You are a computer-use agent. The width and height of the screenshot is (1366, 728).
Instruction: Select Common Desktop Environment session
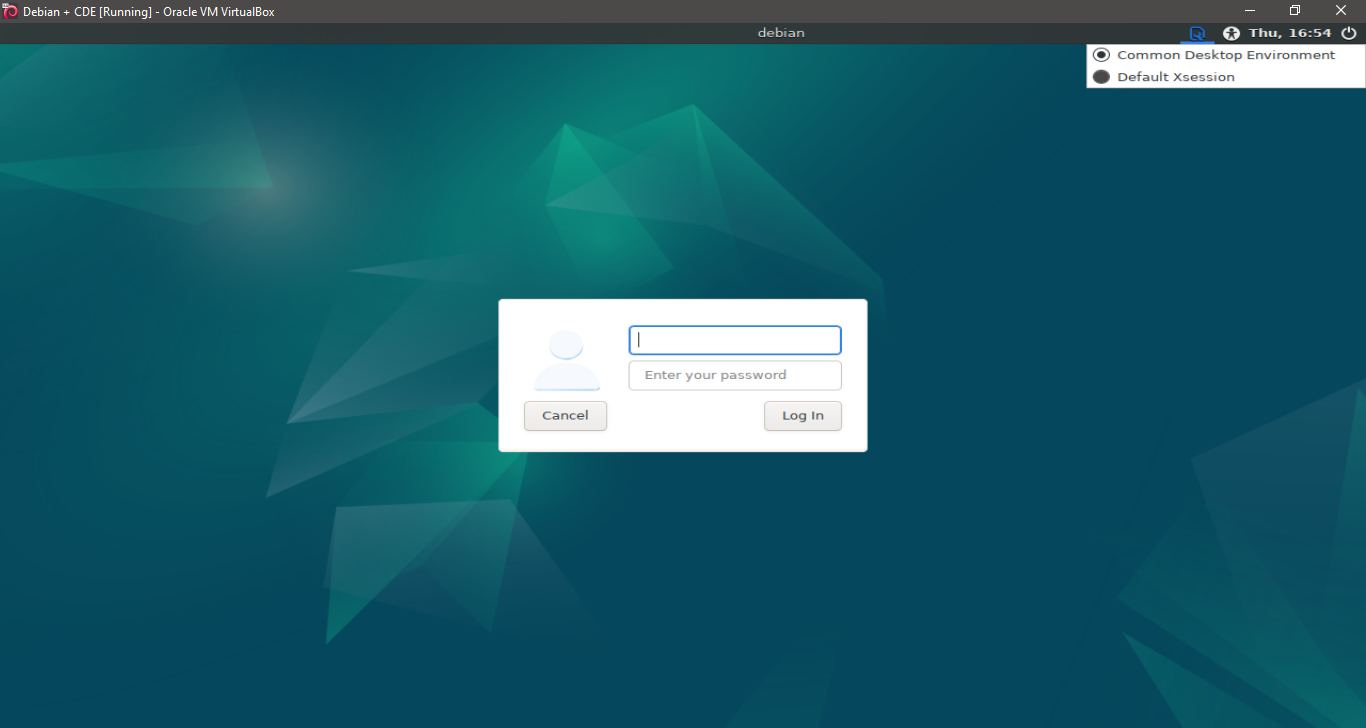tap(1224, 55)
